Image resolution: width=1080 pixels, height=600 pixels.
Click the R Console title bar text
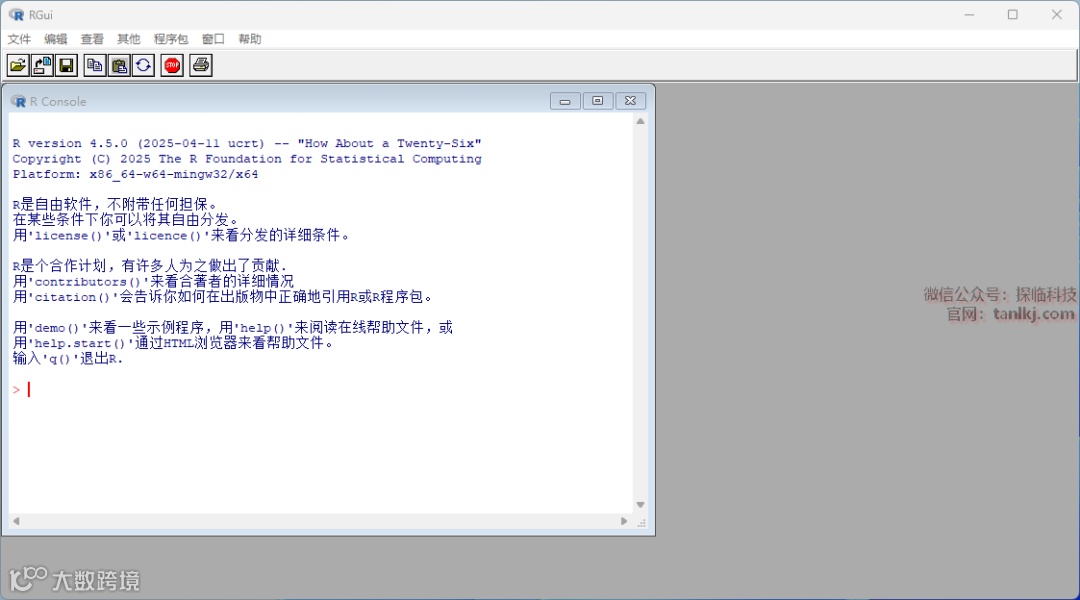(58, 101)
